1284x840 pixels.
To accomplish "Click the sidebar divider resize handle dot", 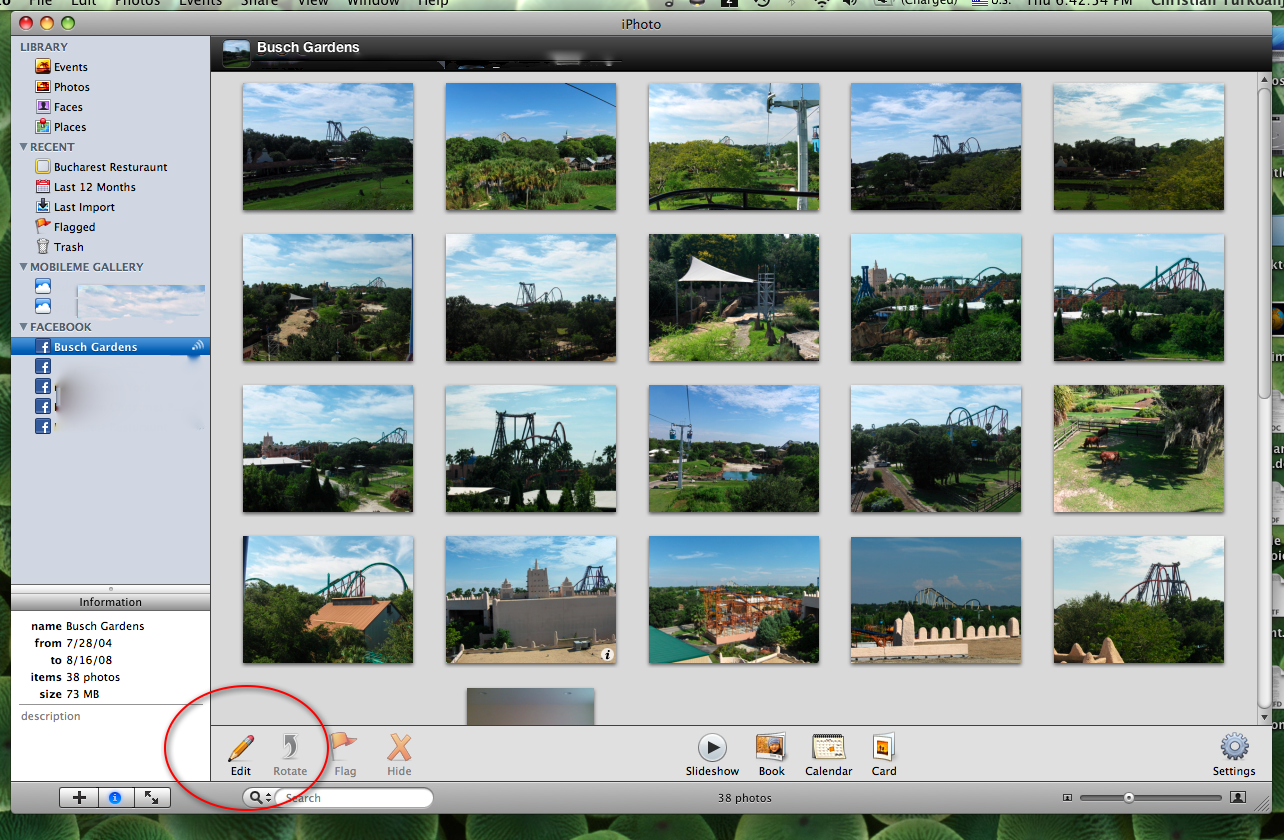I will click(111, 589).
